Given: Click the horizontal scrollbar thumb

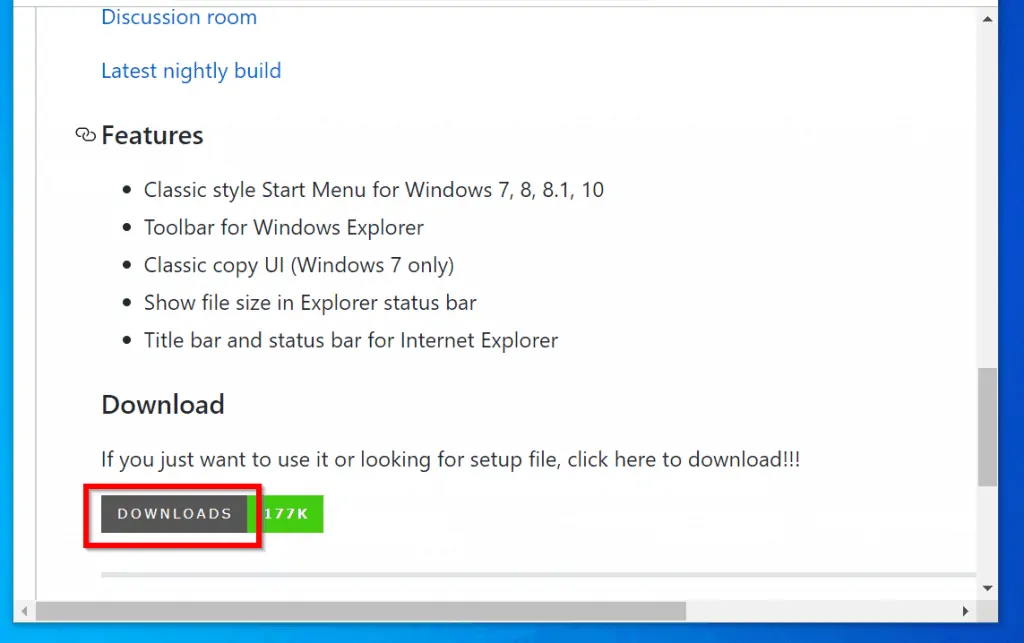Looking at the screenshot, I should coord(360,610).
